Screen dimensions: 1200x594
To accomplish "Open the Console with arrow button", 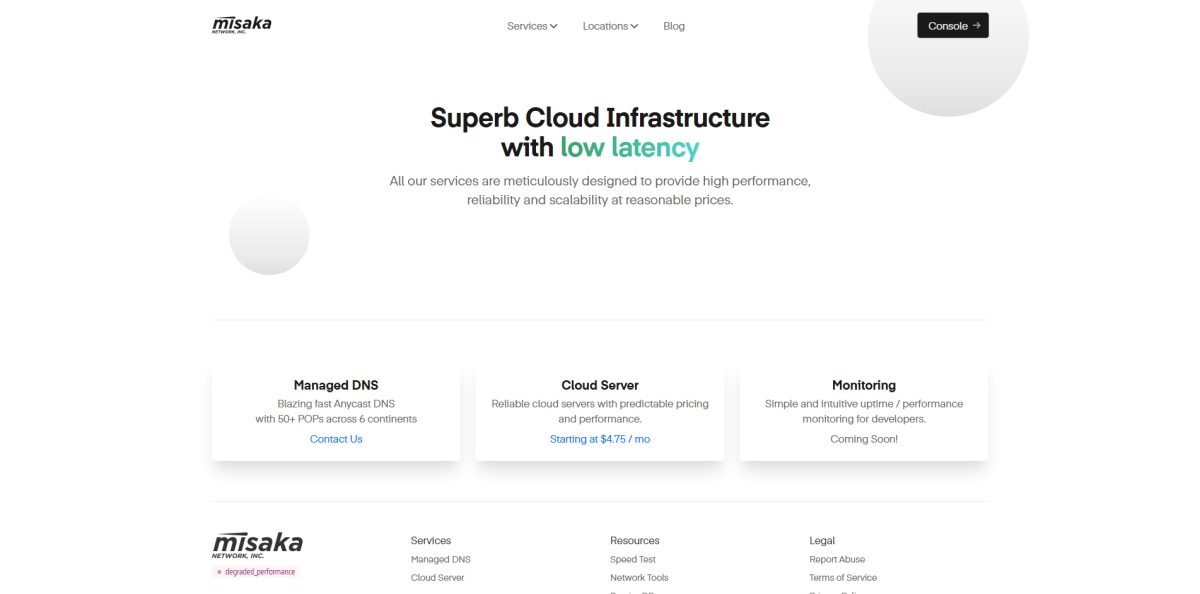I will coord(952,26).
